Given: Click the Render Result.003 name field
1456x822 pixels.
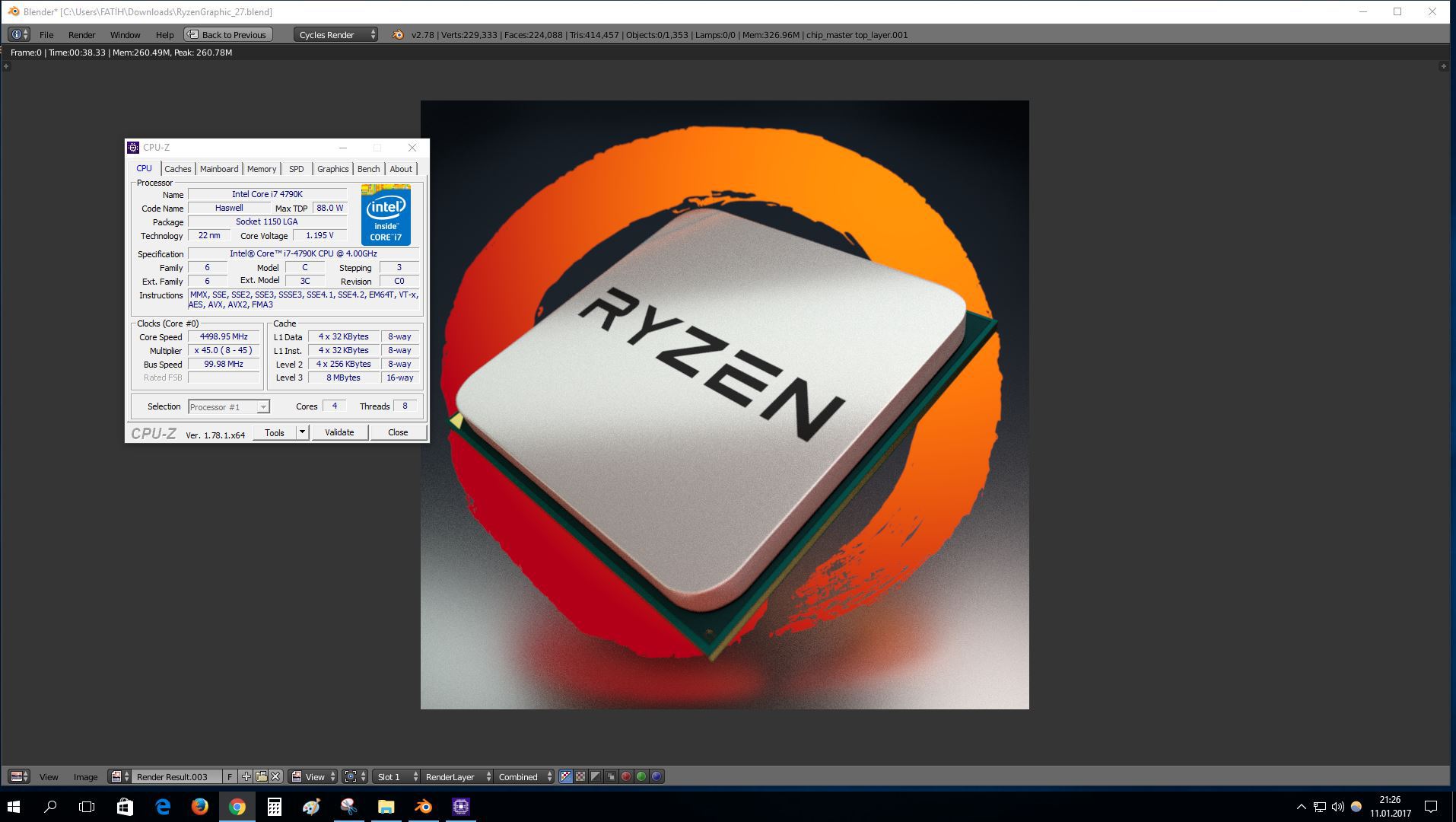Looking at the screenshot, I should pyautogui.click(x=176, y=776).
